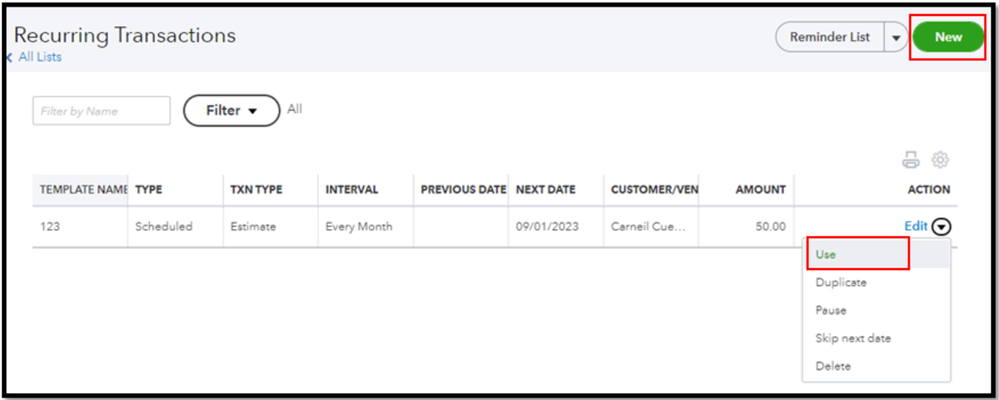Sort by the Next Date column header
The height and width of the screenshot is (400, 999).
(x=545, y=189)
